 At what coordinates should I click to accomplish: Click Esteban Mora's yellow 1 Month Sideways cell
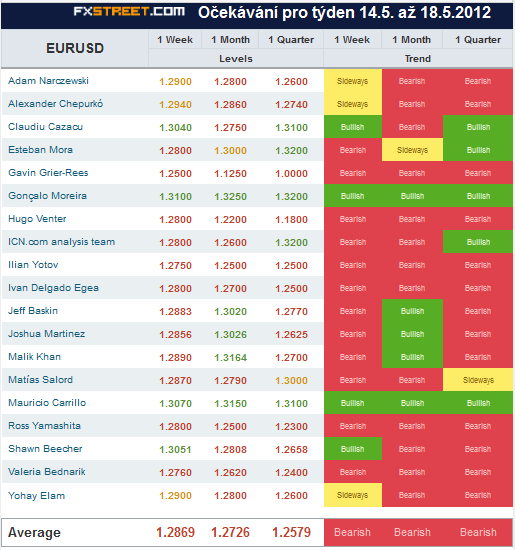tap(412, 150)
